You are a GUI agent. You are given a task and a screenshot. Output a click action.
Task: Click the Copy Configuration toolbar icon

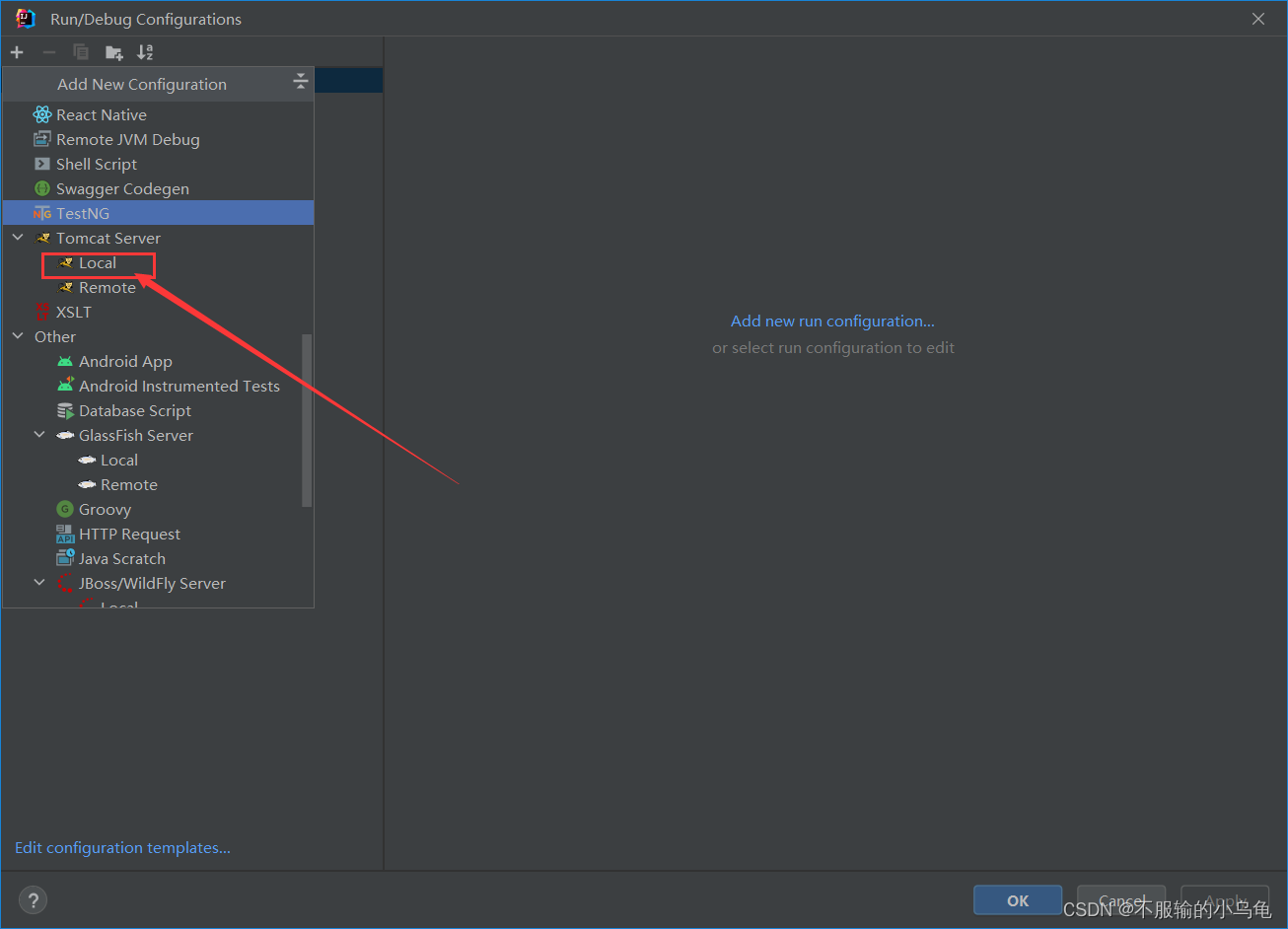click(x=81, y=52)
